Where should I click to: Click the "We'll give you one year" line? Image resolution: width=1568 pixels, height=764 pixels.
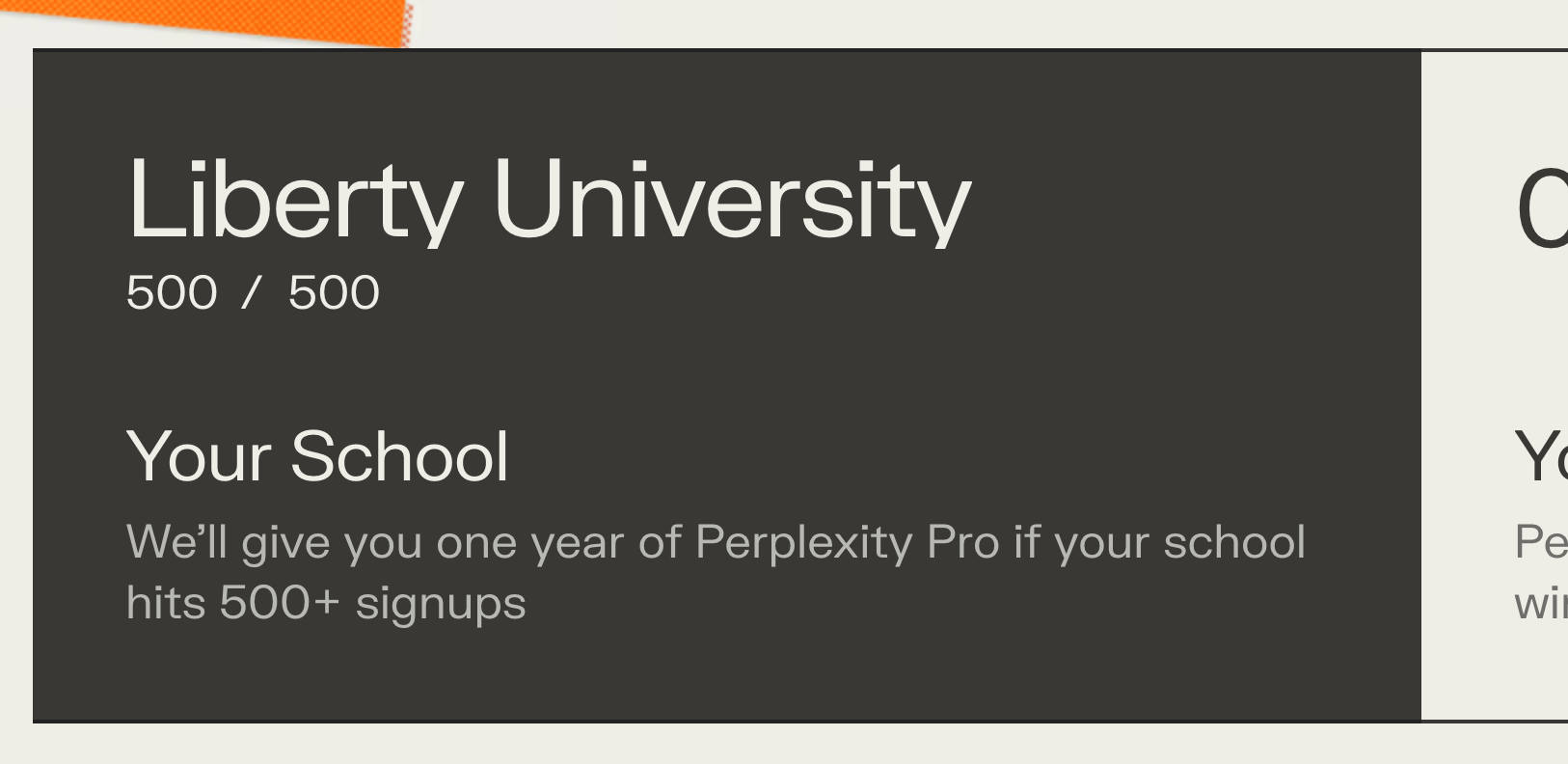point(716,543)
